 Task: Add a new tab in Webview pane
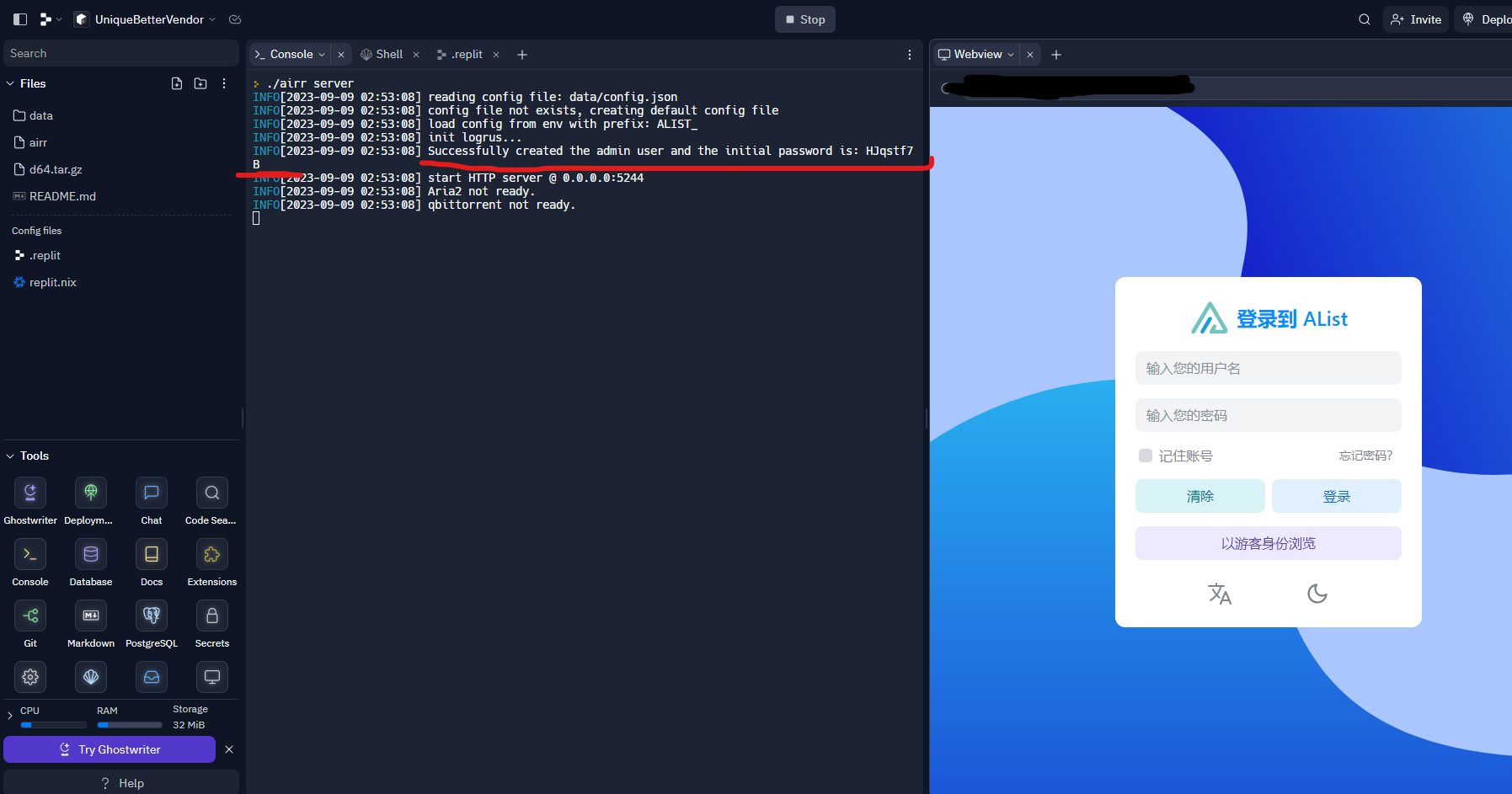(x=1056, y=55)
